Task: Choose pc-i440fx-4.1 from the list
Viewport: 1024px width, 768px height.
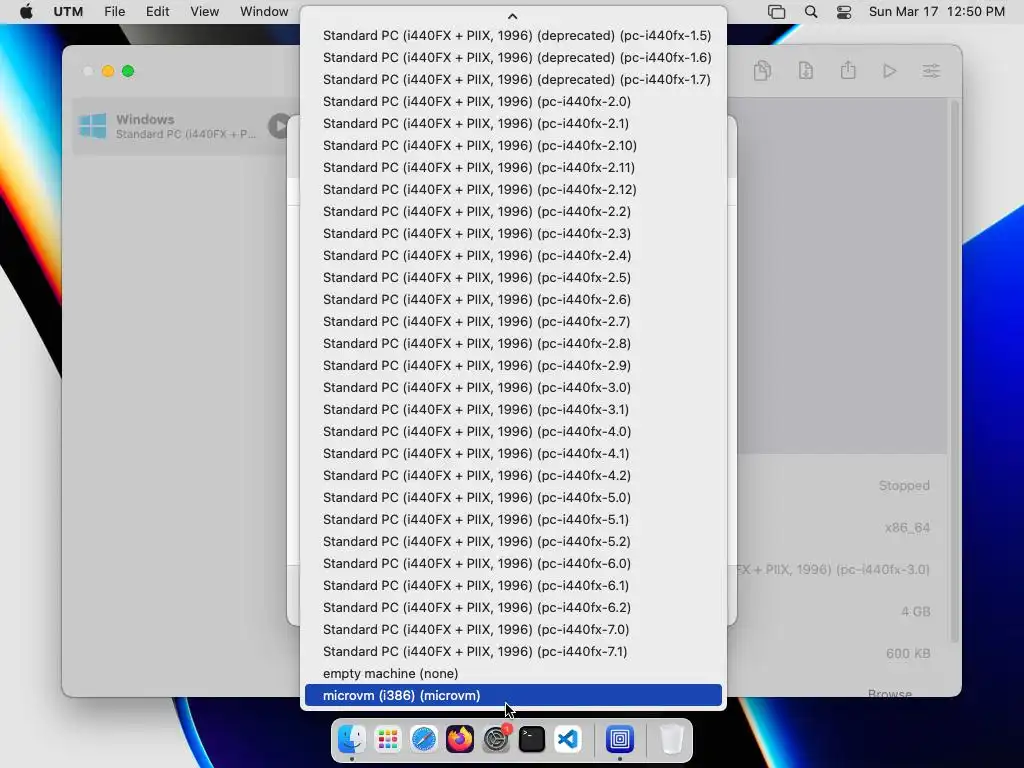Action: [x=513, y=453]
